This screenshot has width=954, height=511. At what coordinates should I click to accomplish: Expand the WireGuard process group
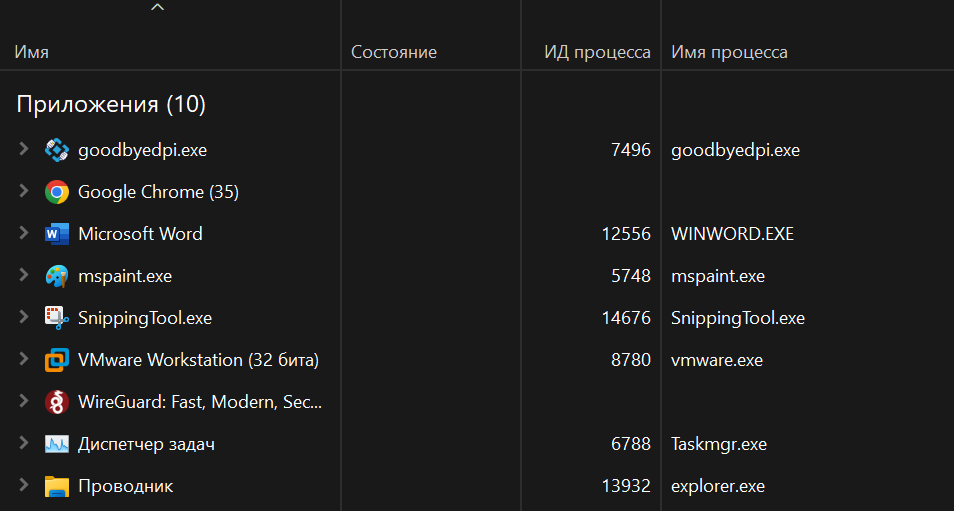pyautogui.click(x=24, y=402)
